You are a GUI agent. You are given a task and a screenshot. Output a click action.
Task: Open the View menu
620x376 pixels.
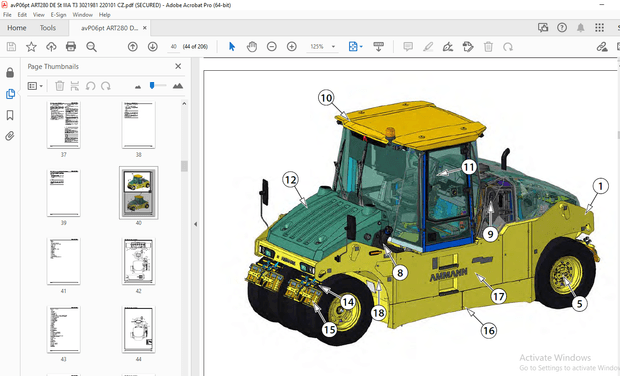click(38, 15)
